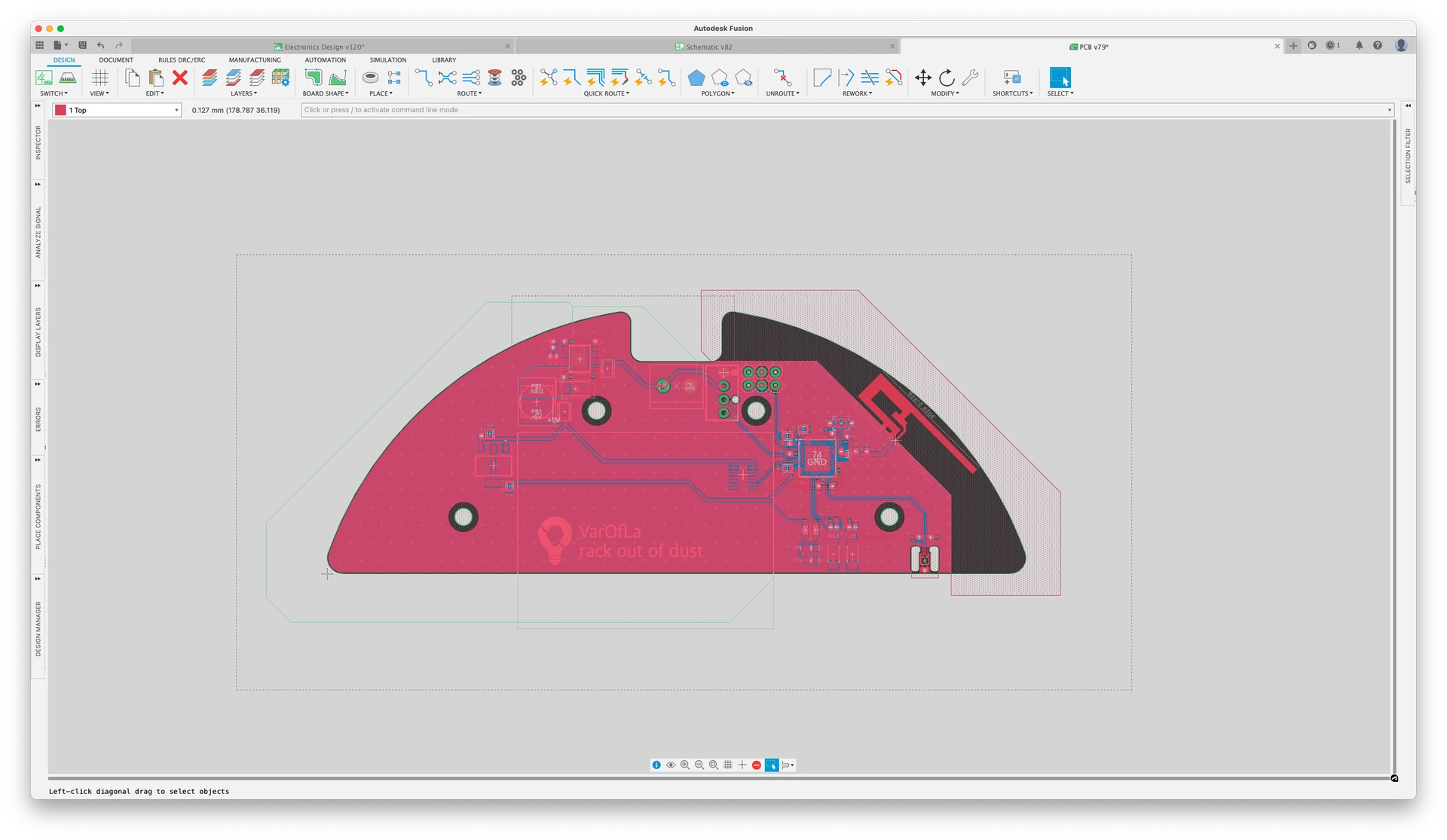Viewport: 1447px width, 840px height.
Task: Open the RULES DRC/ERC ribbon tab
Action: coord(182,60)
